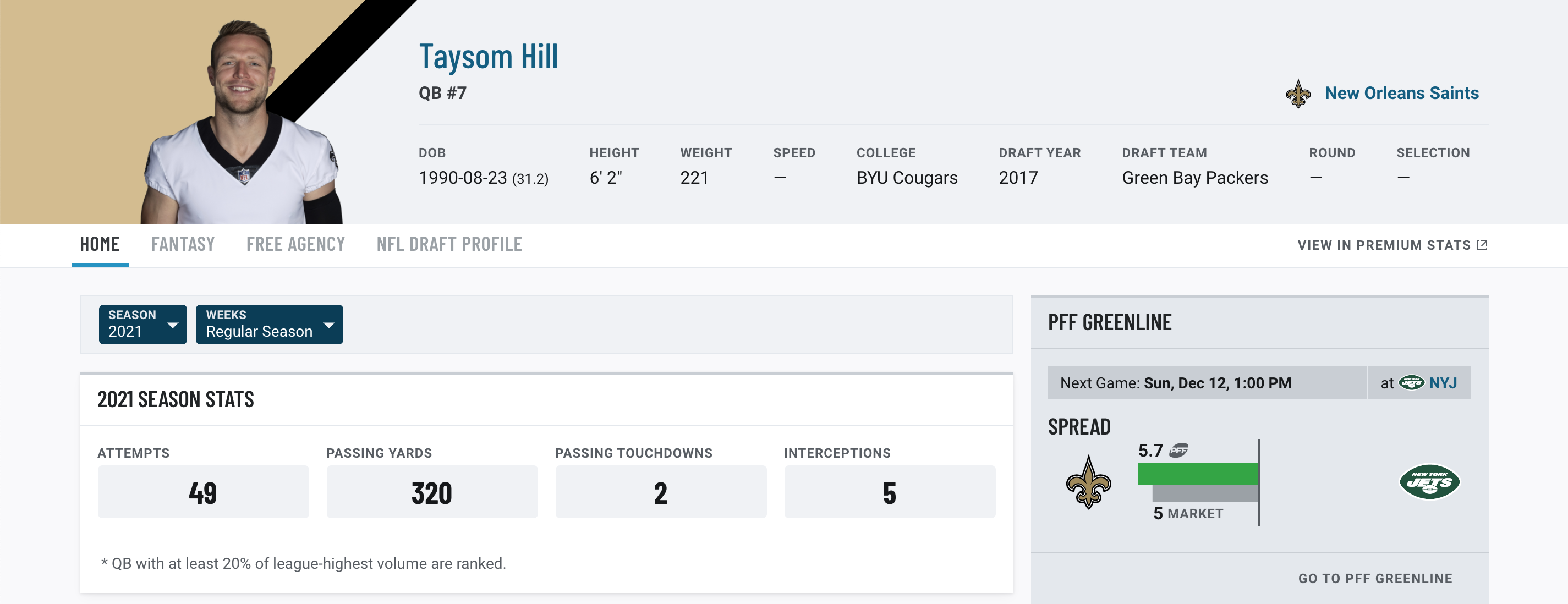Click the external link icon by Premium Stats
Image resolution: width=1568 pixels, height=604 pixels.
[x=1482, y=245]
